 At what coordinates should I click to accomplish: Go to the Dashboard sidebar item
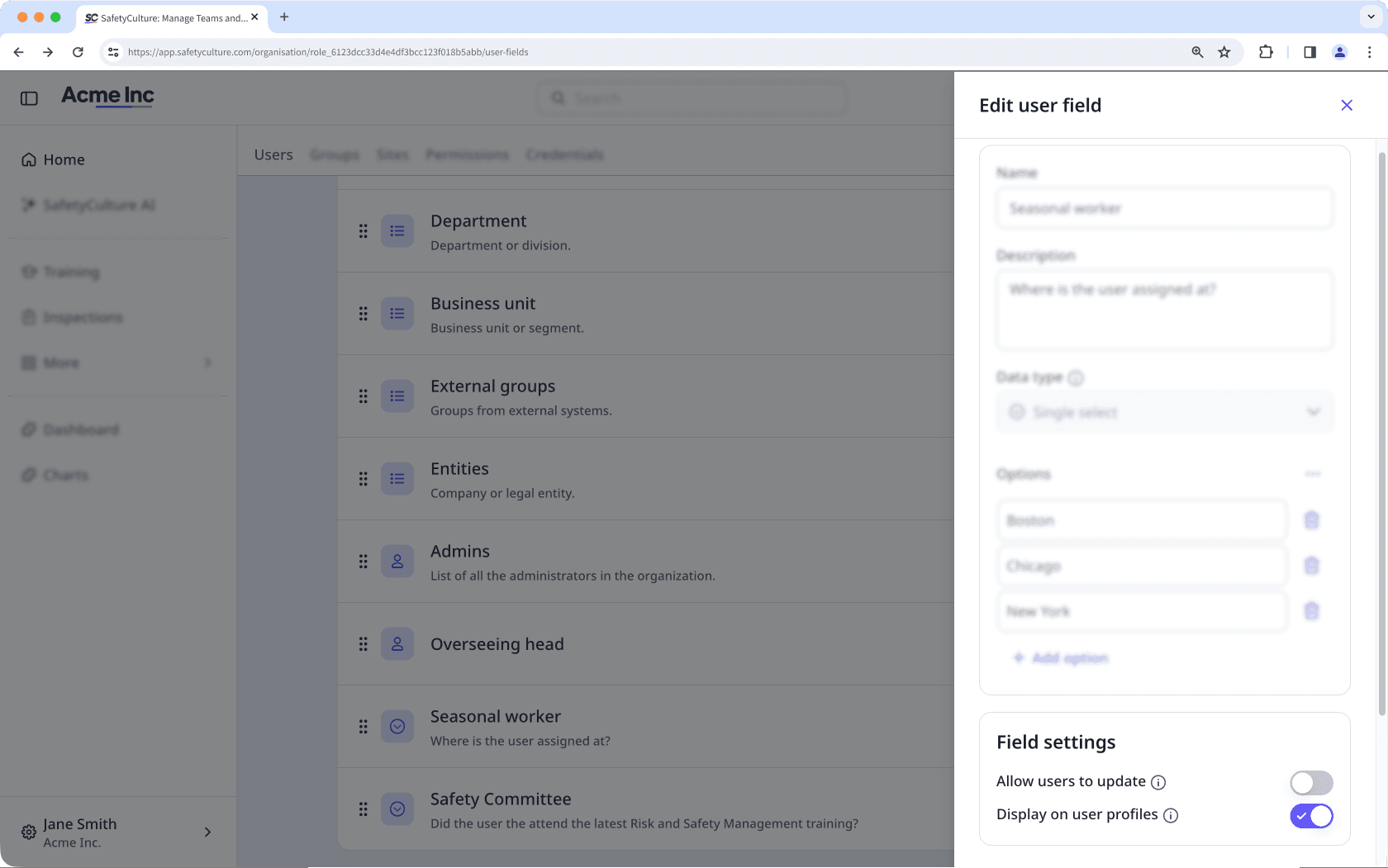pyautogui.click(x=79, y=429)
